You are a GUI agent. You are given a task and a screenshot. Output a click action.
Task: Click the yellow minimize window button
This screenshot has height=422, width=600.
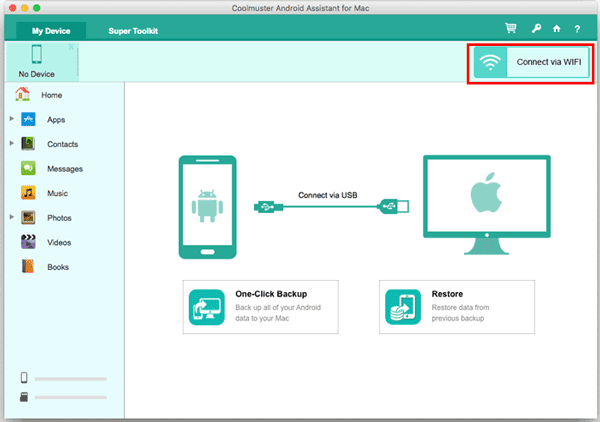[25, 8]
